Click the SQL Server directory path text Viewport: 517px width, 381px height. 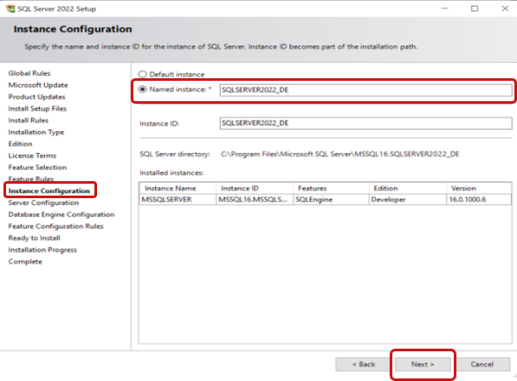(x=340, y=154)
